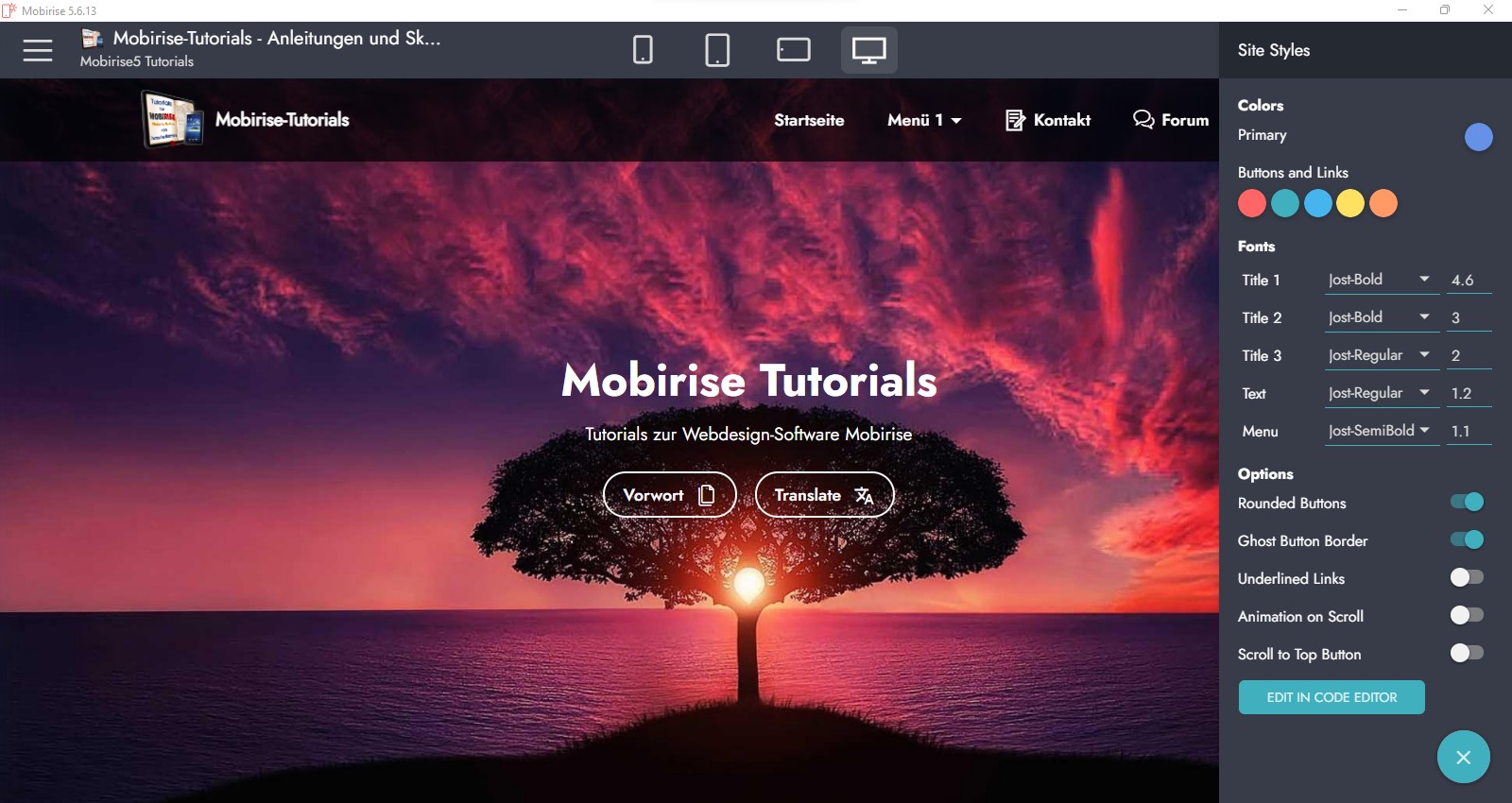Expand the Menü 1 navigation dropdown
The height and width of the screenshot is (803, 1512).
923,120
